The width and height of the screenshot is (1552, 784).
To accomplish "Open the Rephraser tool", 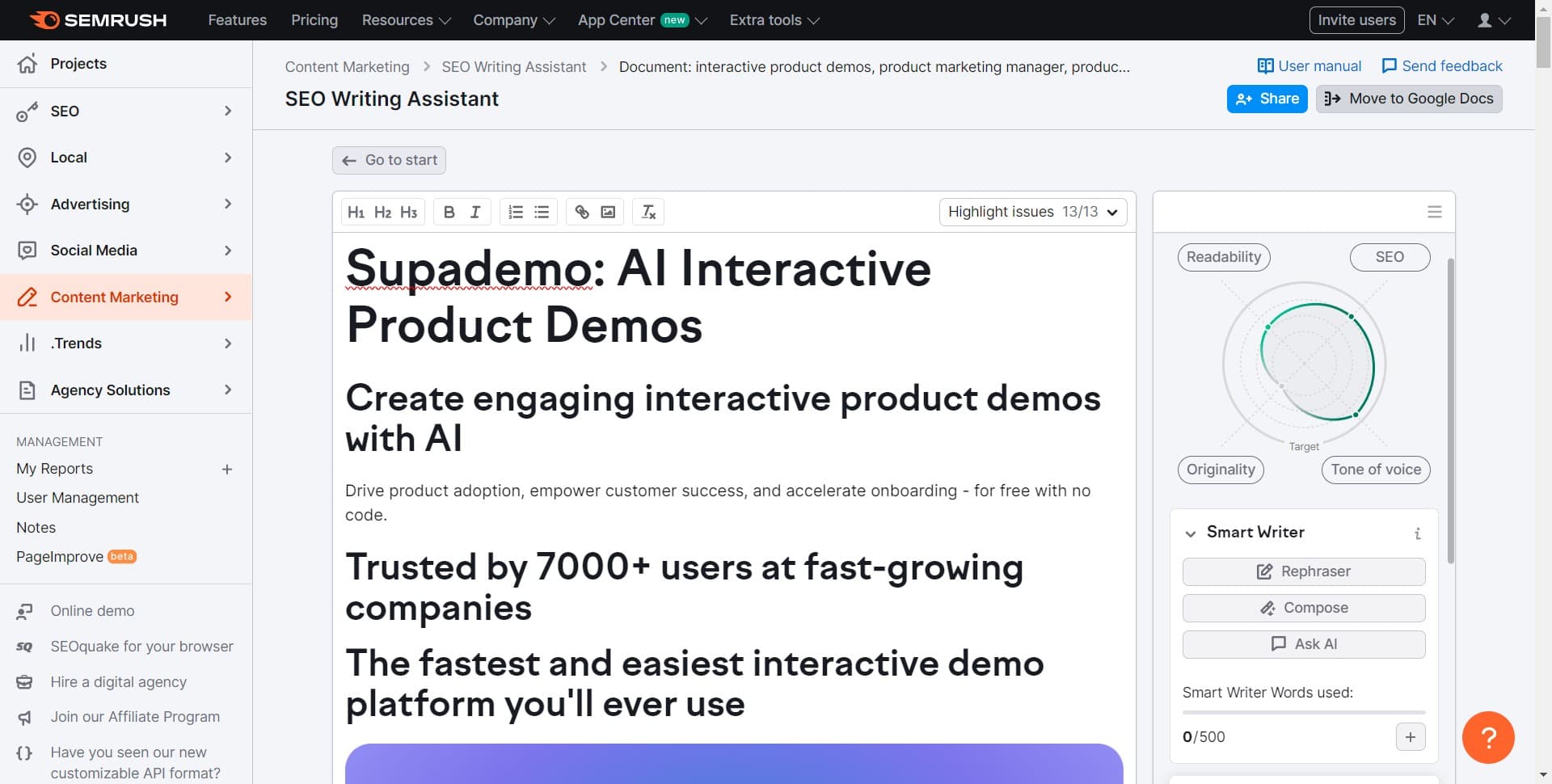I will pyautogui.click(x=1303, y=571).
